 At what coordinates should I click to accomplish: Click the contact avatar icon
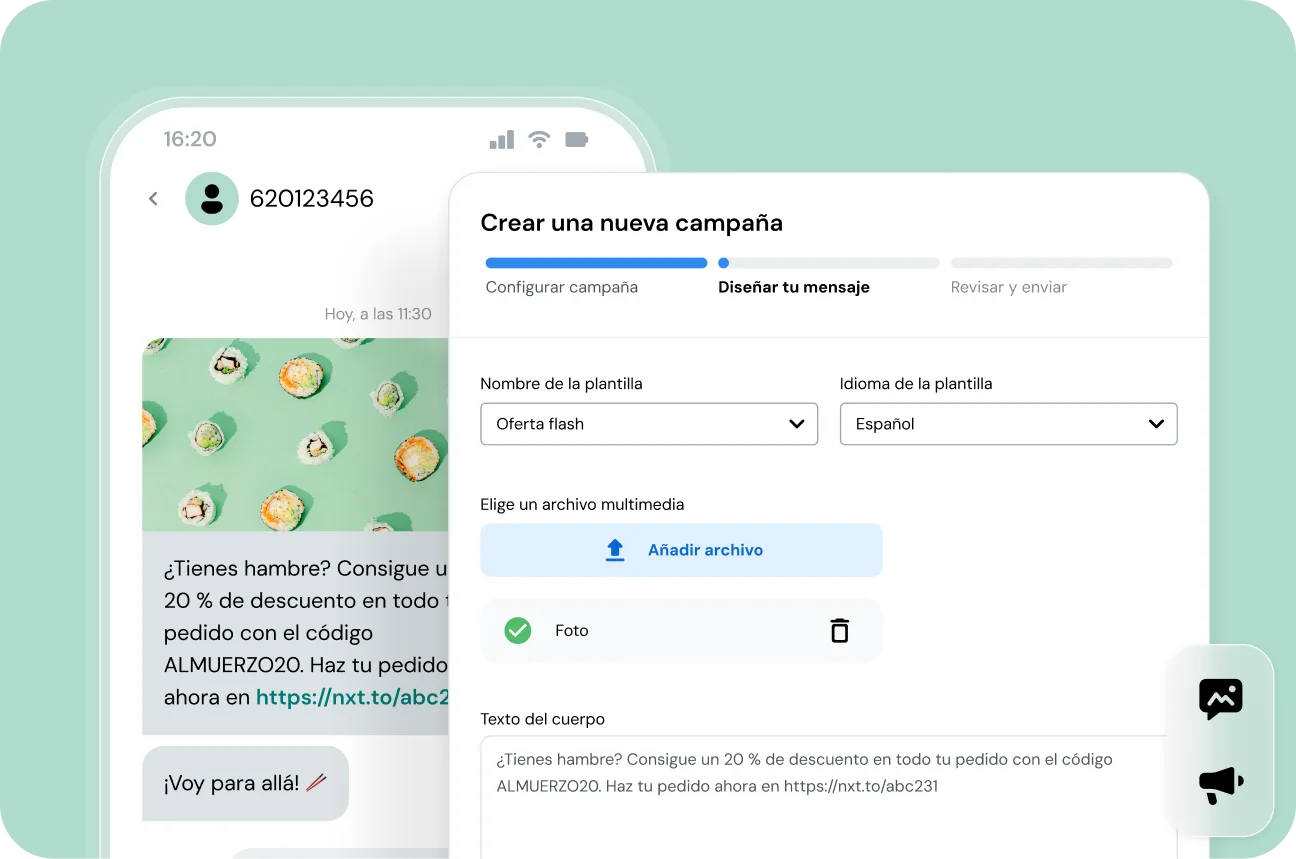211,198
